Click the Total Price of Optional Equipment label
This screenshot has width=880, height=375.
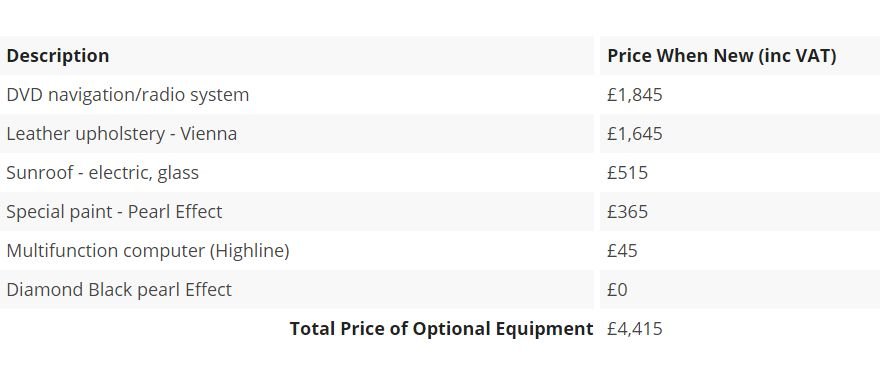click(x=441, y=328)
